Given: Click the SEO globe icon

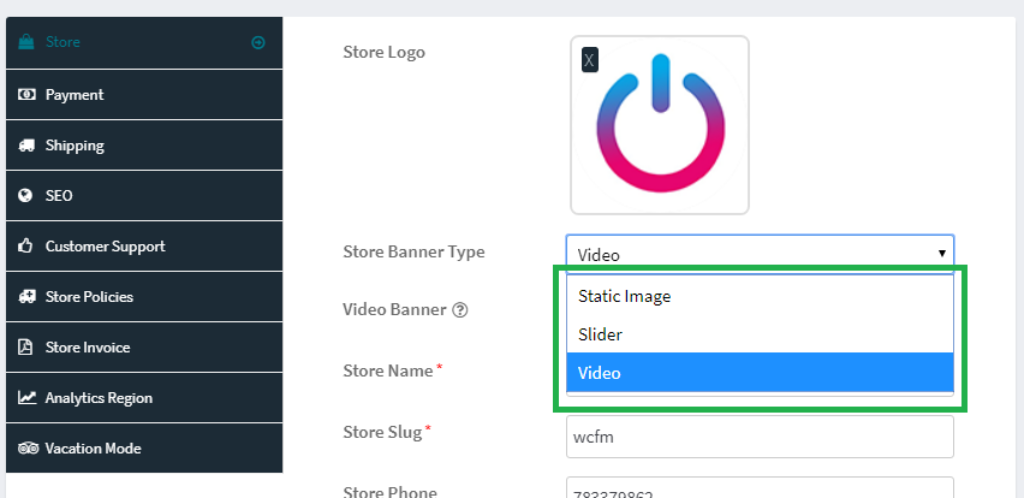Looking at the screenshot, I should pos(27,196).
